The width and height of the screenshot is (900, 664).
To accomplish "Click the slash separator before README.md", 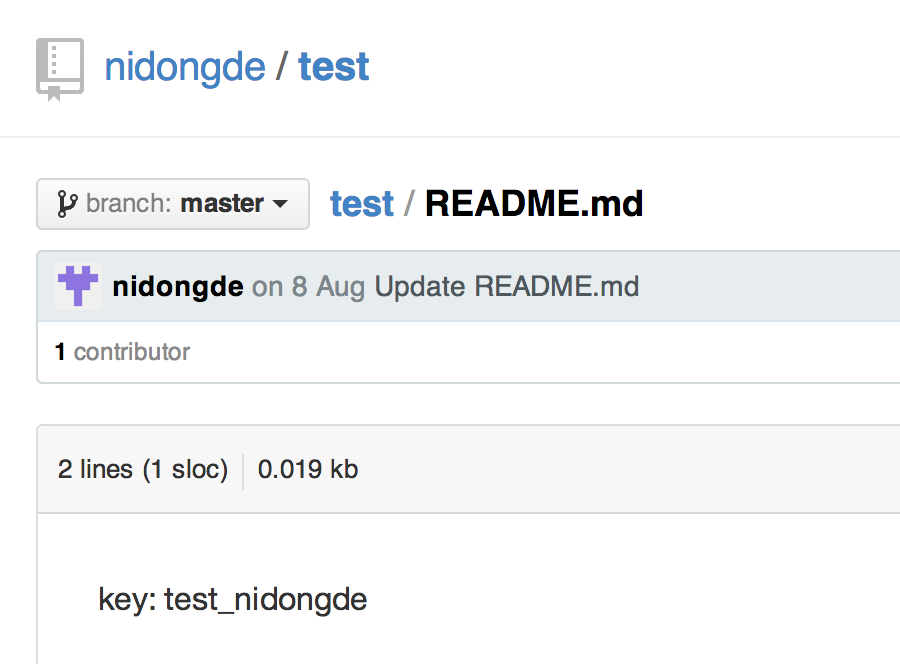I will [x=409, y=204].
